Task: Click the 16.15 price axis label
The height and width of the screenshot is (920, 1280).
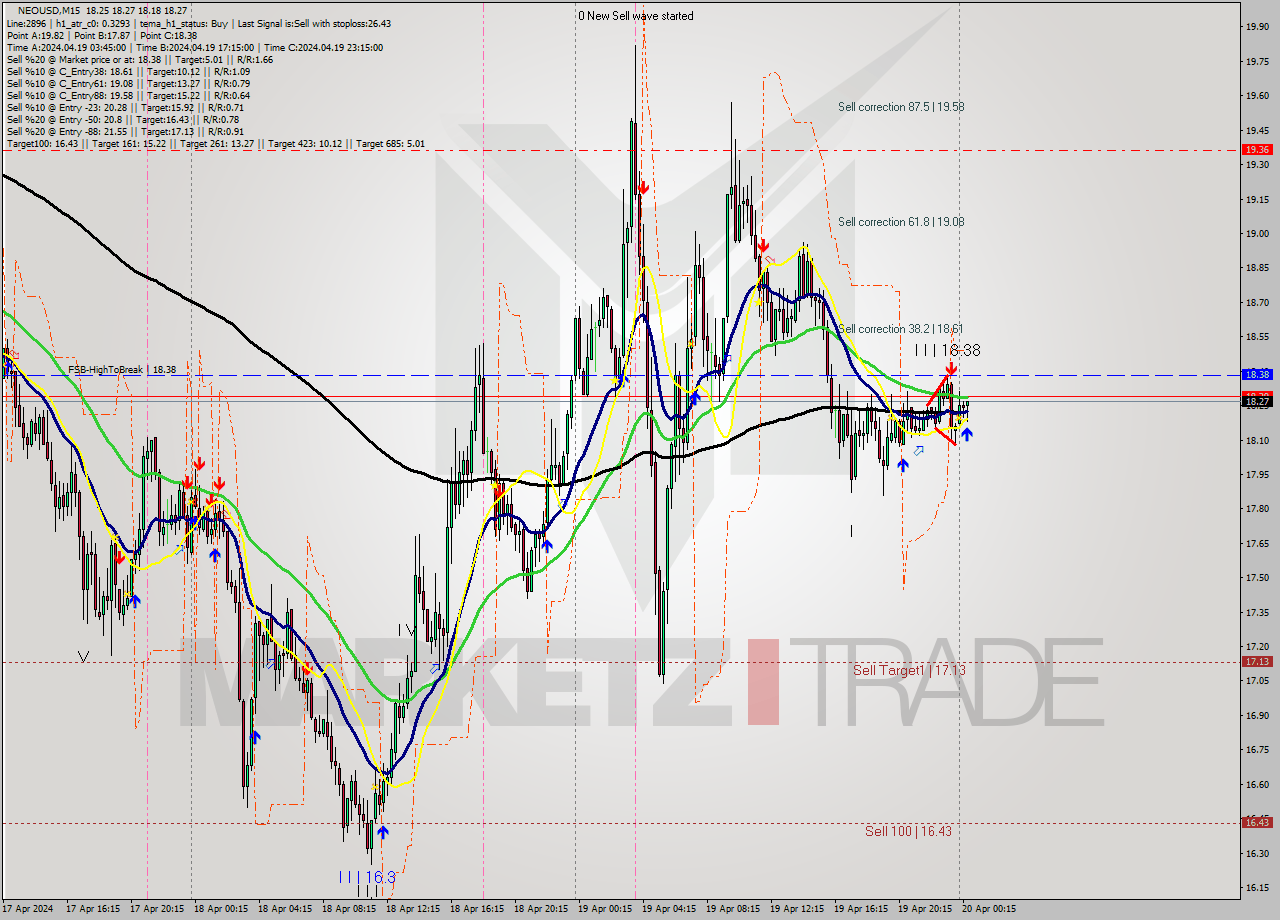Action: click(x=1257, y=888)
